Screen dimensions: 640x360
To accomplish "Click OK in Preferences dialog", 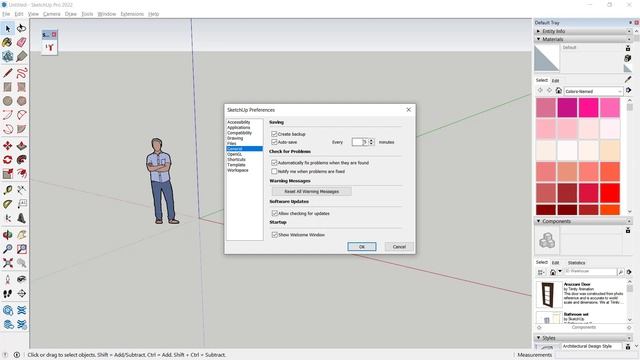I will coord(362,247).
